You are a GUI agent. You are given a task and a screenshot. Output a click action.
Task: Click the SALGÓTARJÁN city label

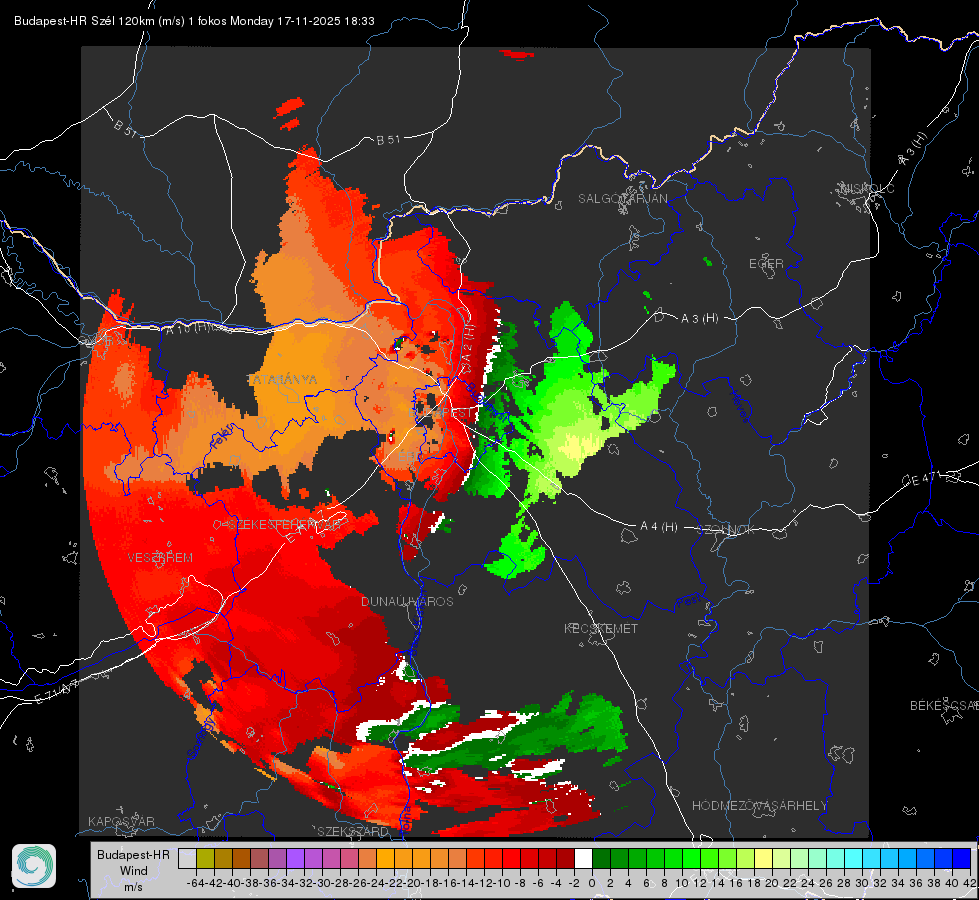tap(622, 199)
